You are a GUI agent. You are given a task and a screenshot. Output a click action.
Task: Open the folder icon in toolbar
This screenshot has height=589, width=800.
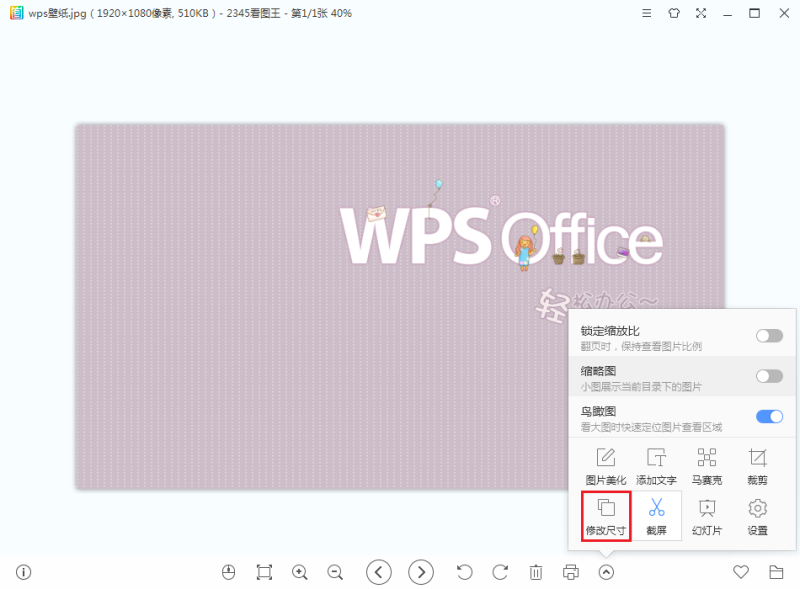pyautogui.click(x=776, y=572)
